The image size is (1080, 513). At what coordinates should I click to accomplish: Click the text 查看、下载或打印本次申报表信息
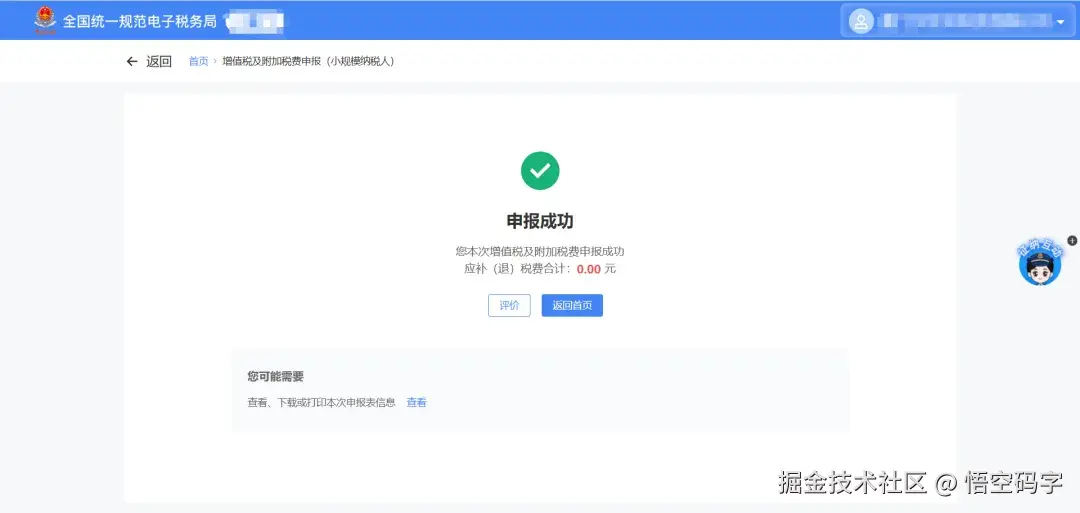[x=322, y=403]
